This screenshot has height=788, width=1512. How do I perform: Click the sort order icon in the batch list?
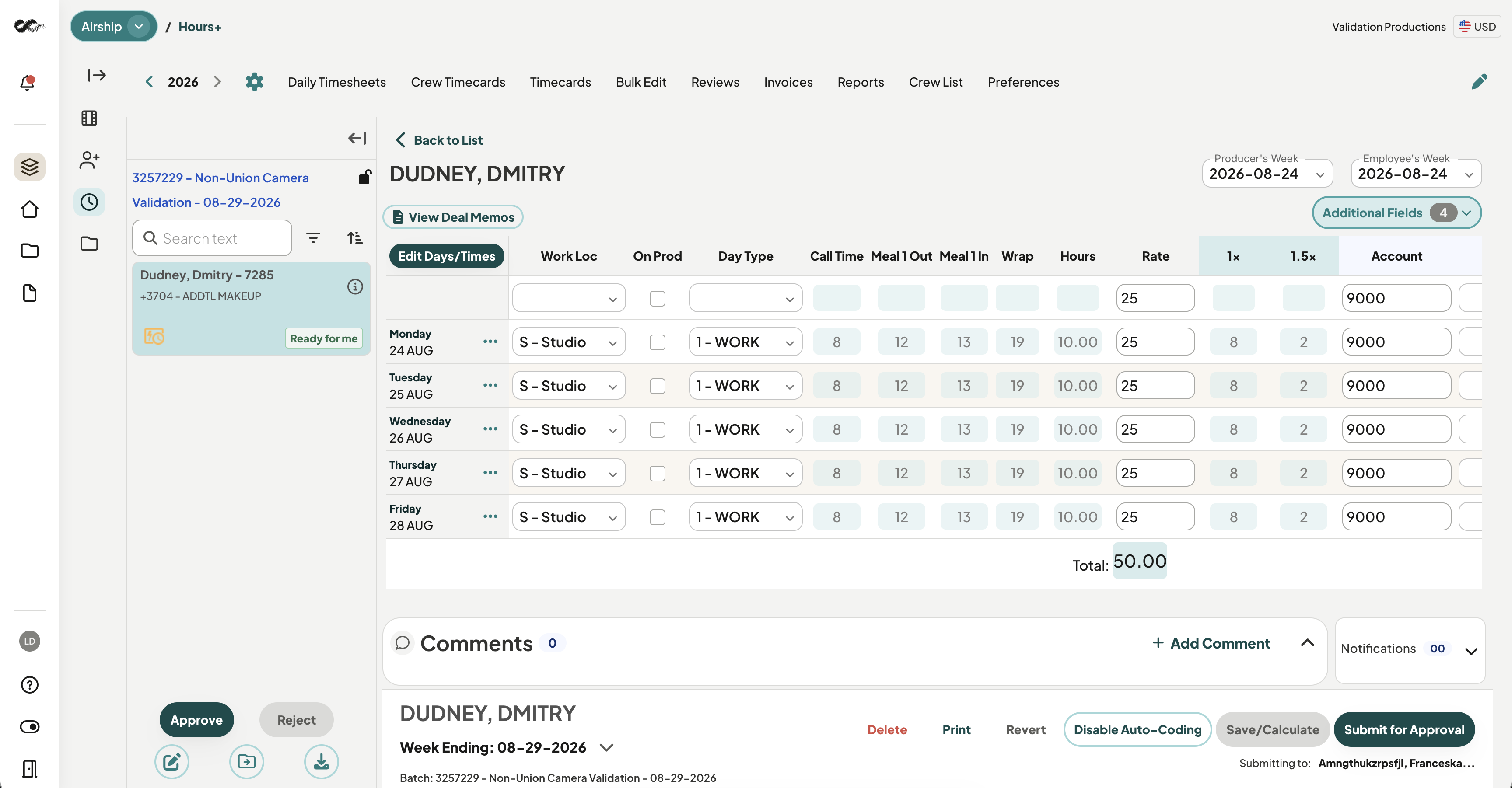354,237
